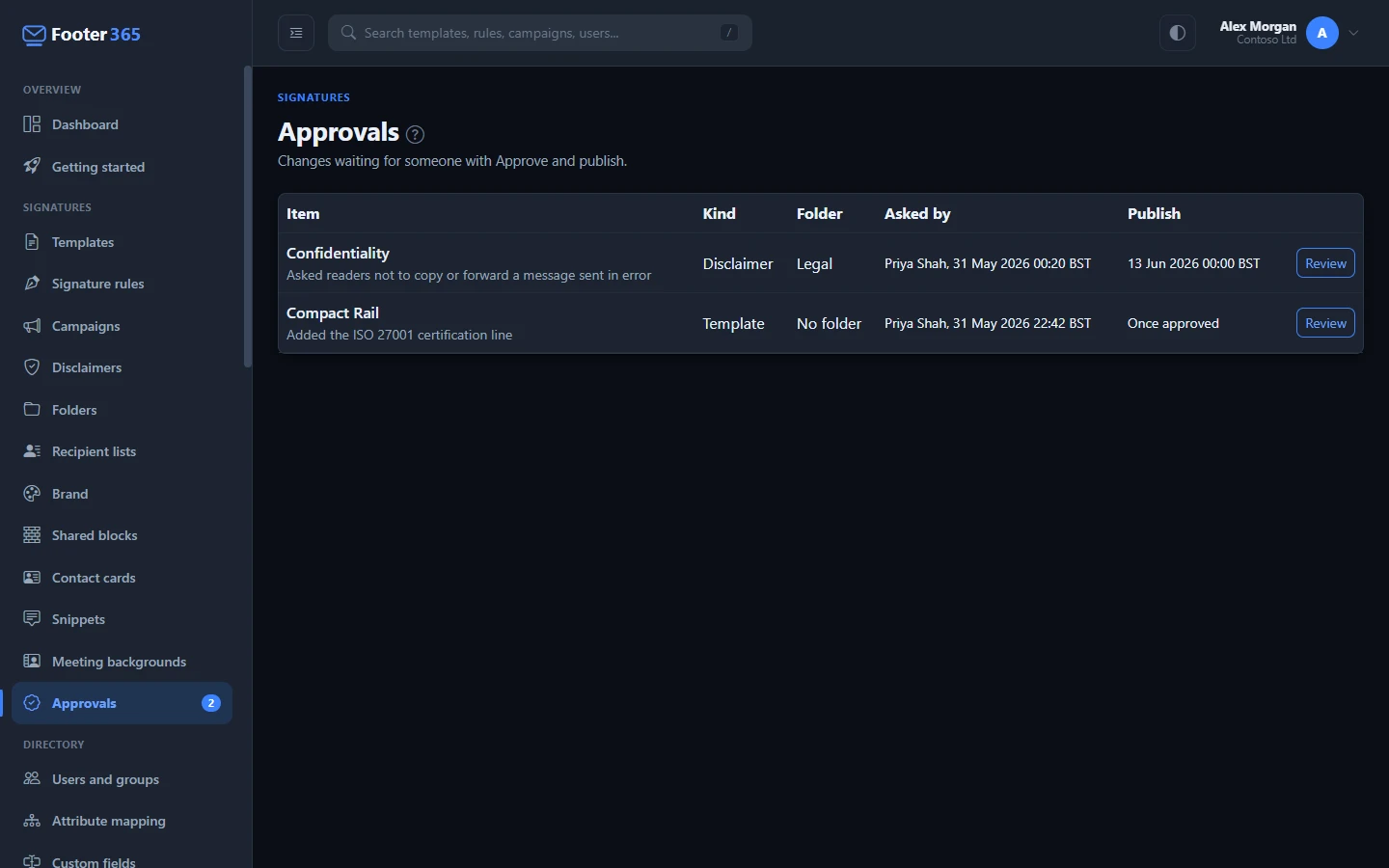Open Alex Morgan account avatar
The image size is (1389, 868).
(1322, 33)
